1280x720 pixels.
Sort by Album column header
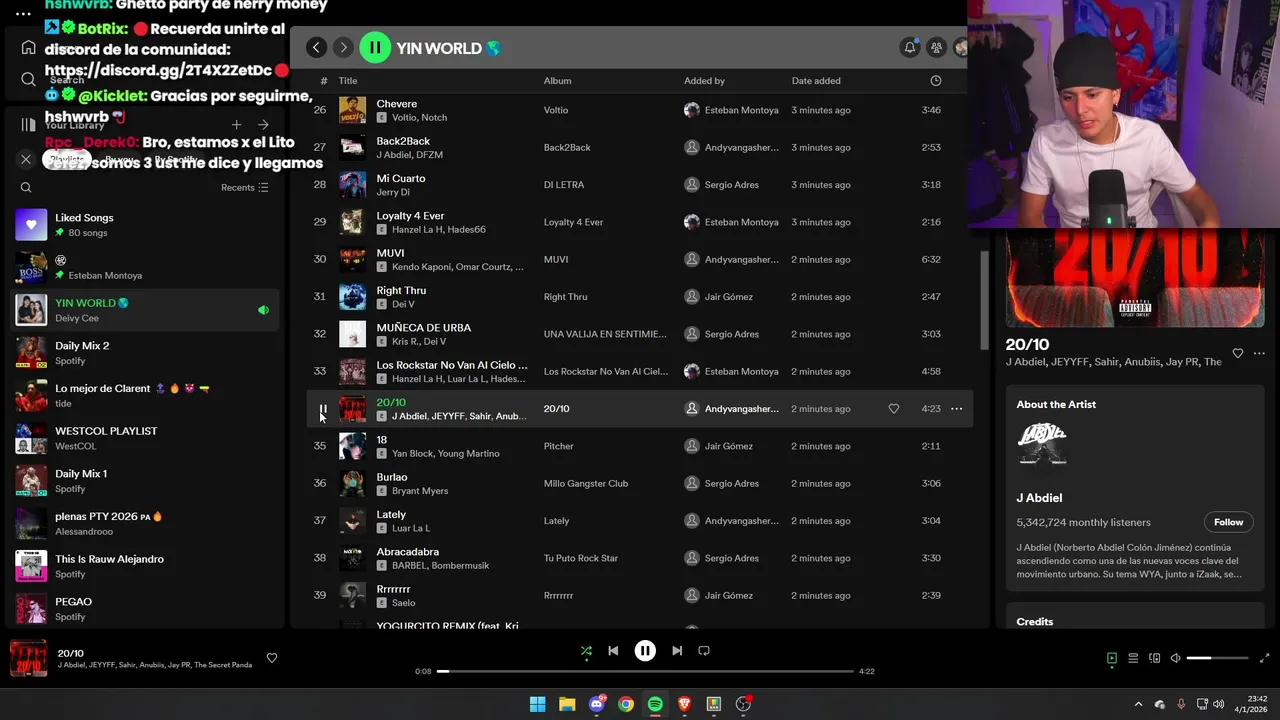click(557, 81)
